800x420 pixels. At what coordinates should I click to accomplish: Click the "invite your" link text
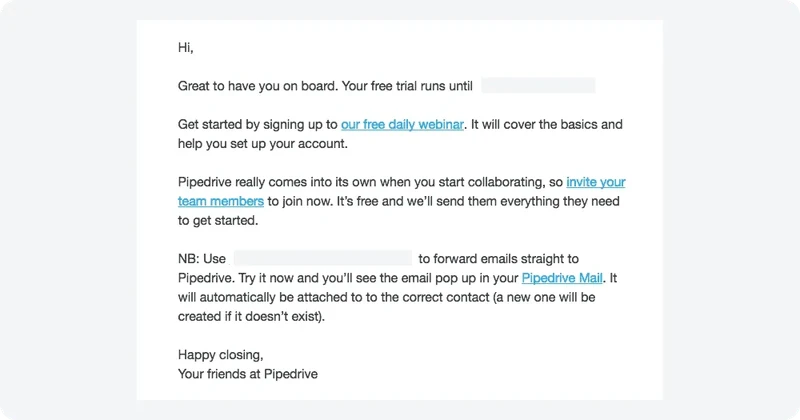click(596, 182)
